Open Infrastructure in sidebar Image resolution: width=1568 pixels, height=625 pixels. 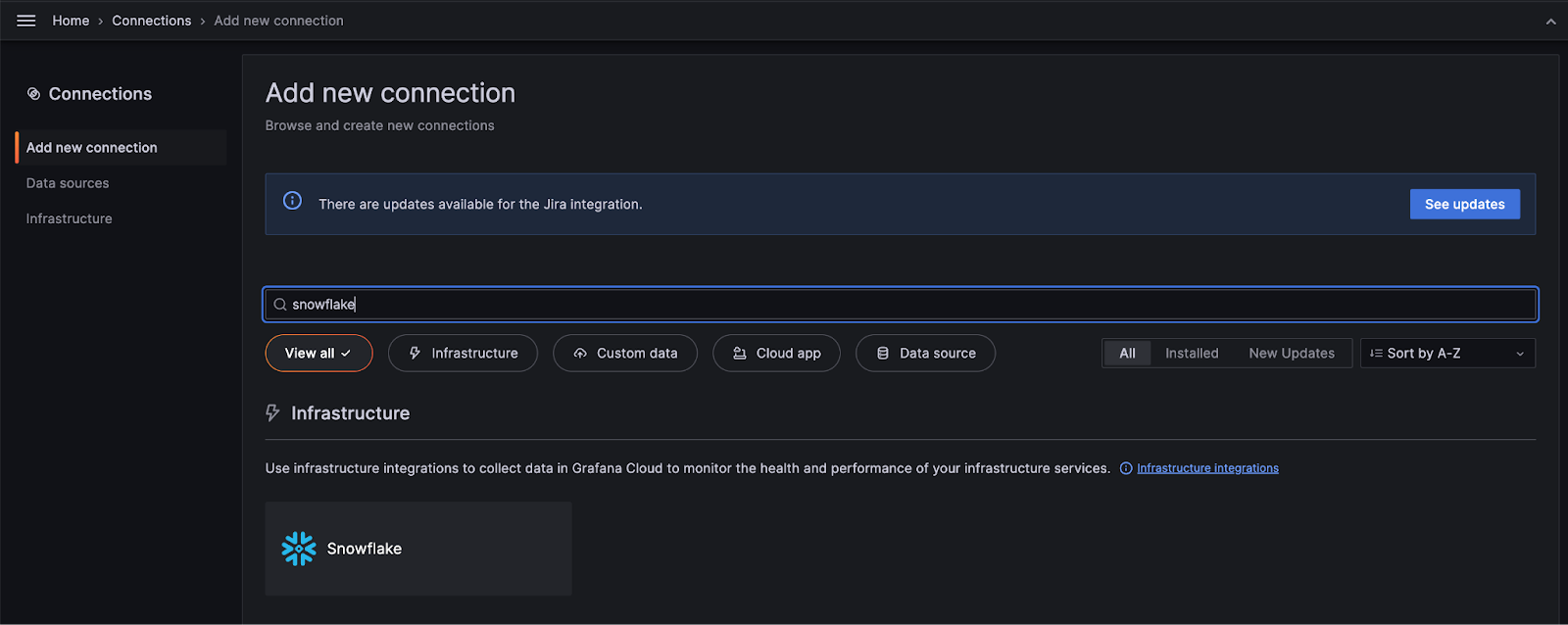coord(69,218)
